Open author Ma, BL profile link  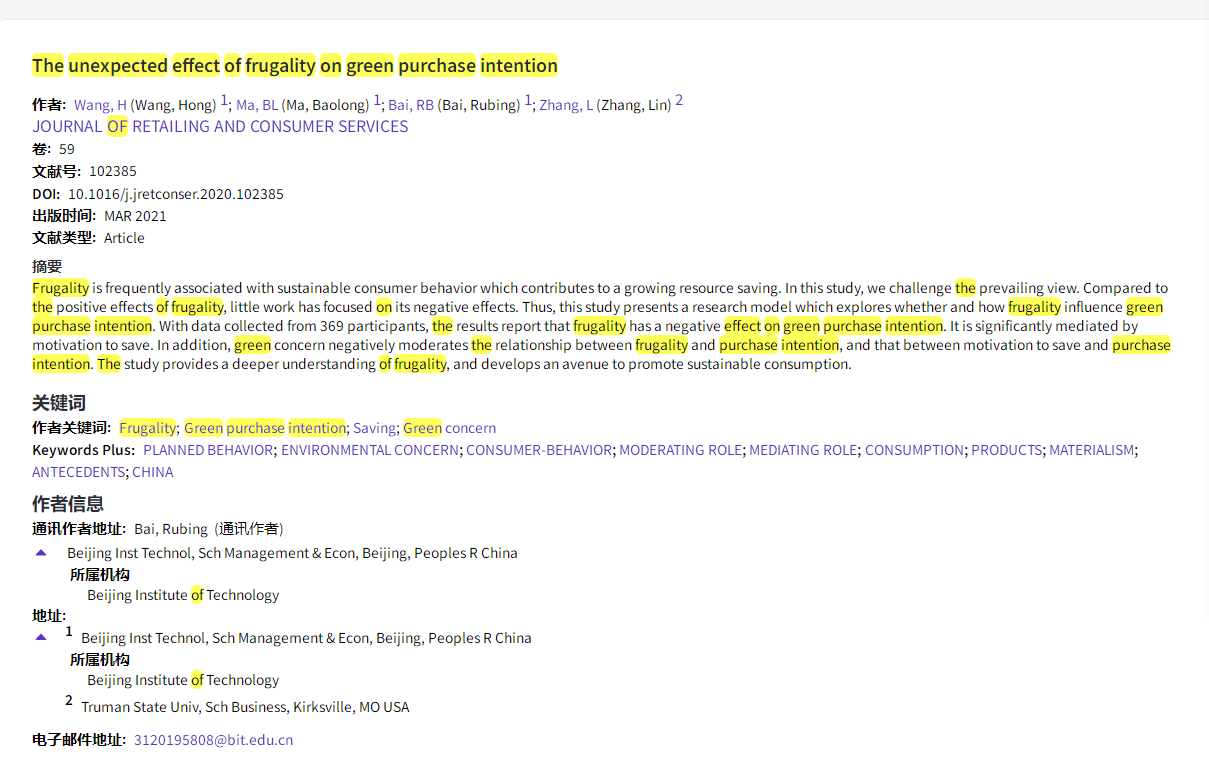(x=257, y=105)
